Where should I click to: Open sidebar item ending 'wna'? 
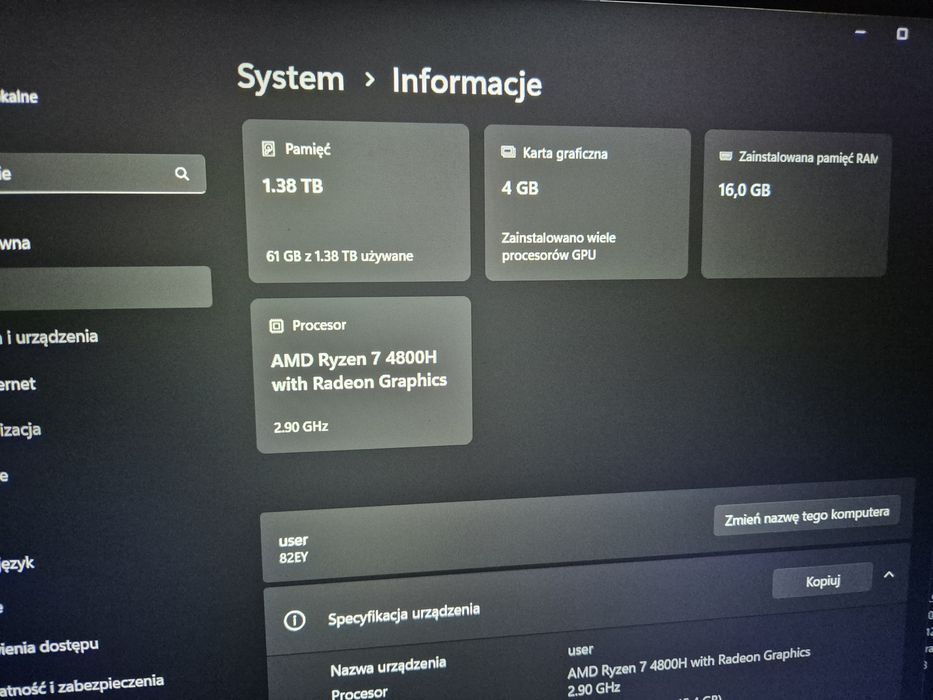pyautogui.click(x=15, y=243)
